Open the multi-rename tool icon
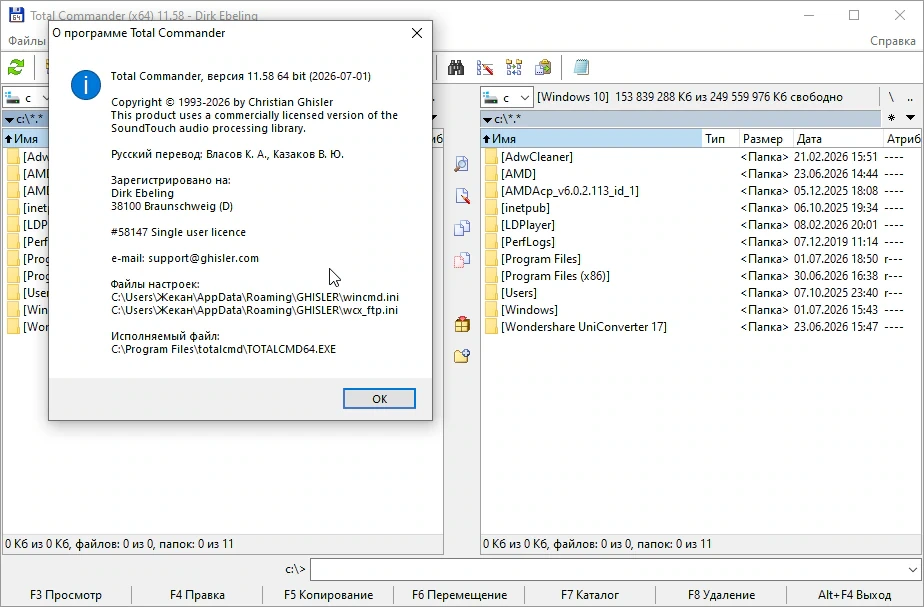 (485, 68)
